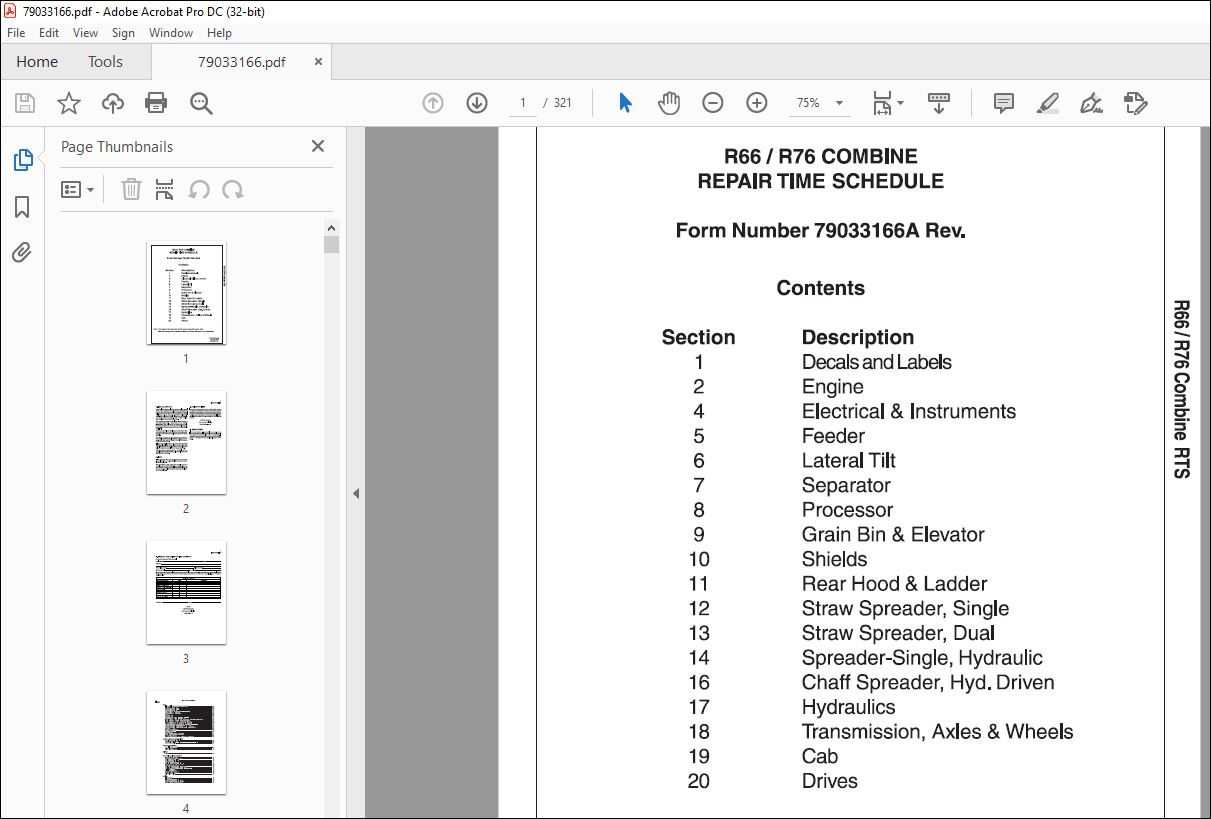Add a comment with the sticky note icon
This screenshot has width=1211, height=819.
pos(1004,103)
